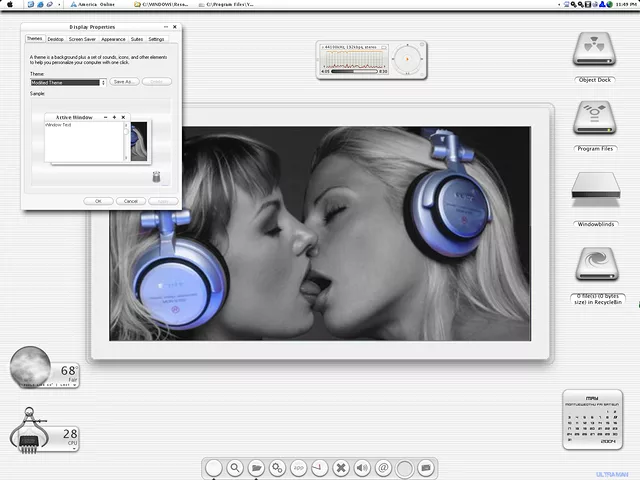The width and height of the screenshot is (640, 480).
Task: Switch to the Desktop tab
Action: click(55, 39)
